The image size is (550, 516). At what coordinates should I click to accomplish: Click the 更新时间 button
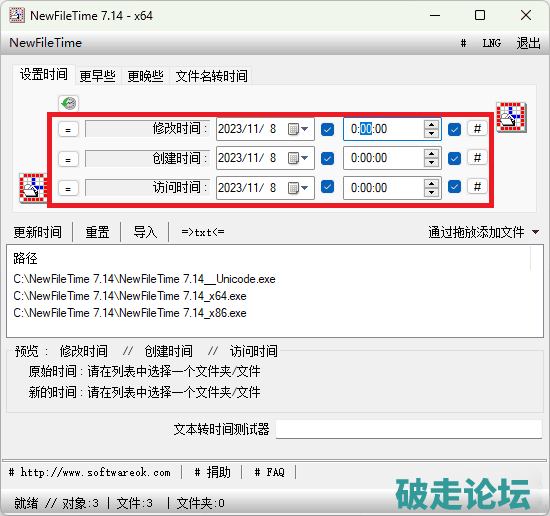pos(38,232)
